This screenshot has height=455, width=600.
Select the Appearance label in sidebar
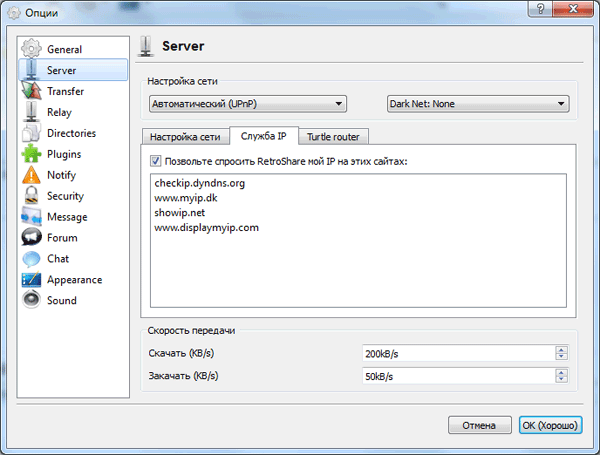pyautogui.click(x=75, y=280)
